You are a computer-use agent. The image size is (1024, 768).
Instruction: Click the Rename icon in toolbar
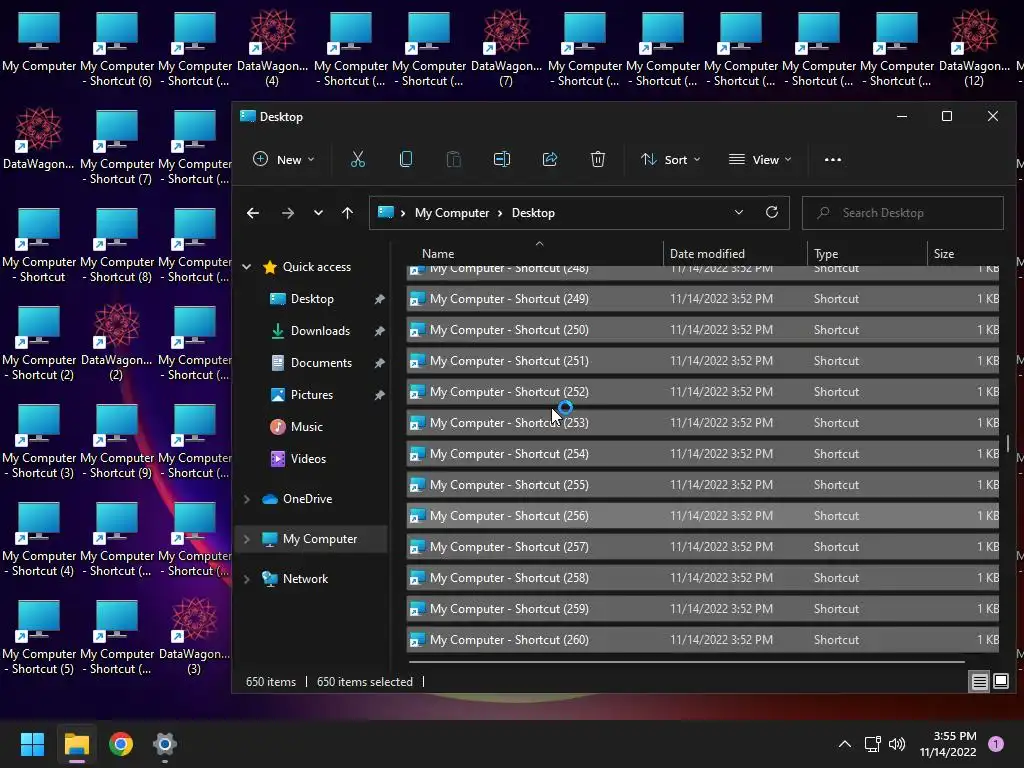(502, 159)
